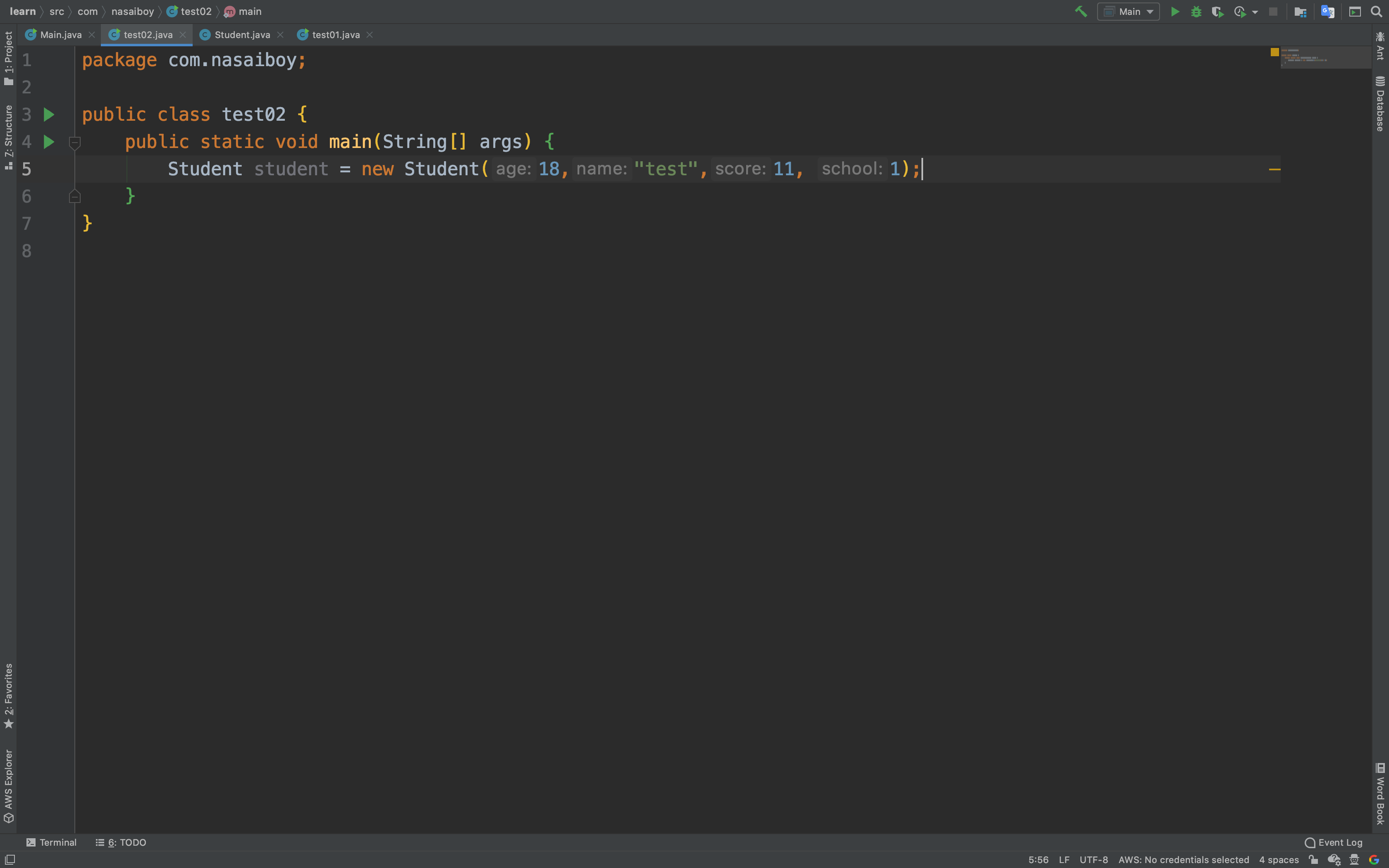This screenshot has width=1389, height=868.
Task: Toggle the Project tool window sidebar
Action: [x=8, y=49]
